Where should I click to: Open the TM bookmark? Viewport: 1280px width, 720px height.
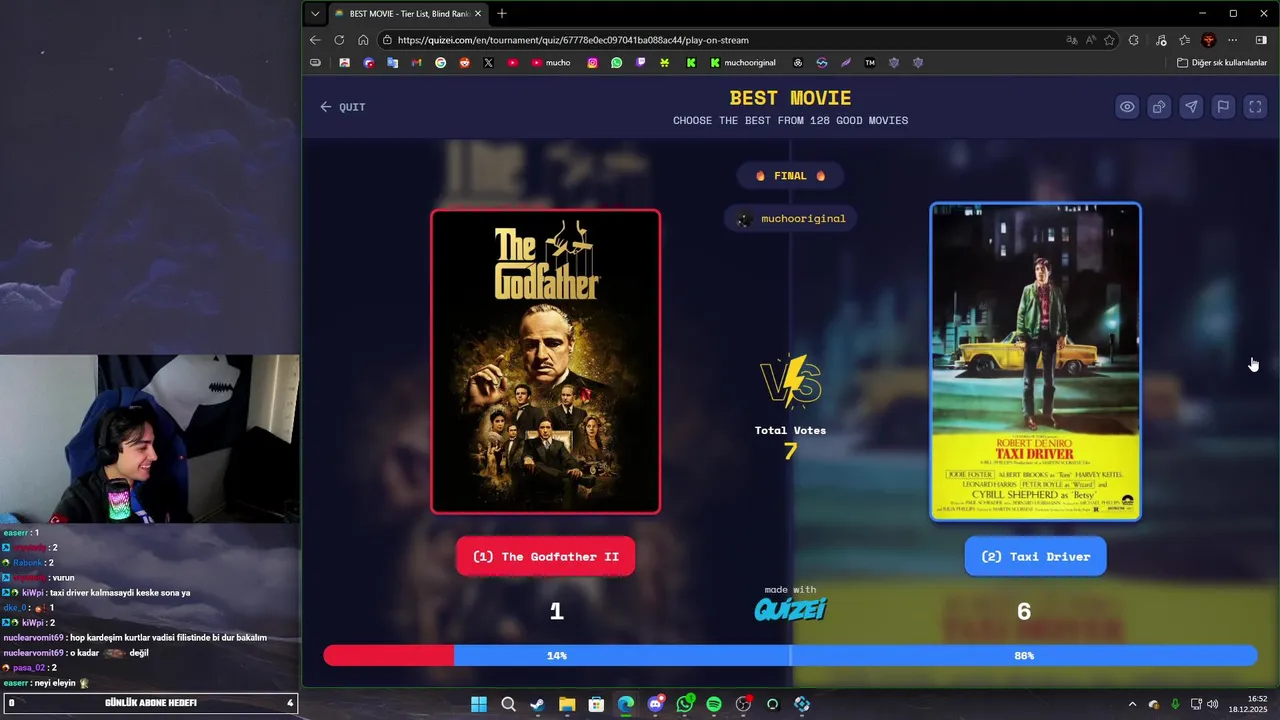pos(870,62)
